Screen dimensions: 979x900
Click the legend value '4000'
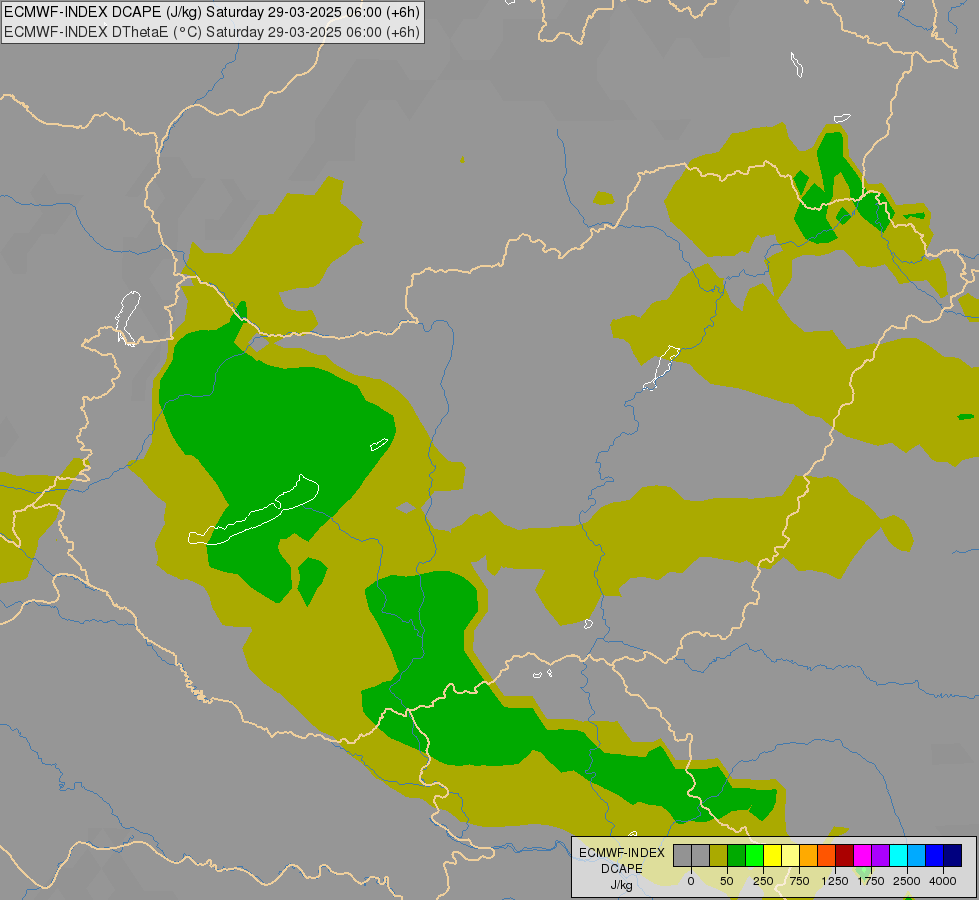[x=943, y=881]
